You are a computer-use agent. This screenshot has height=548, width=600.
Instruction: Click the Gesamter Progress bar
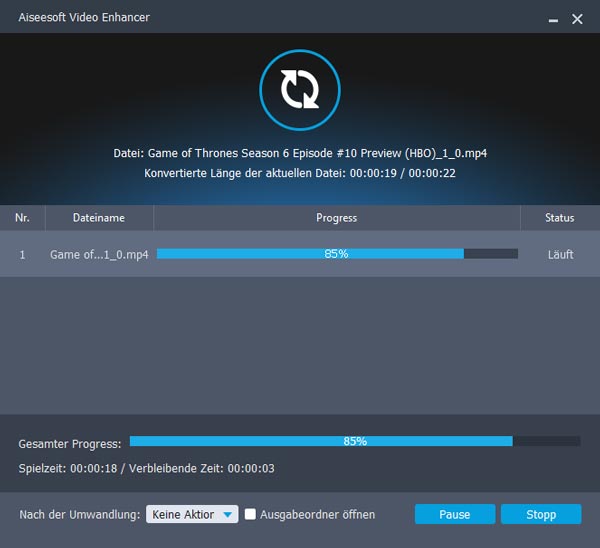(x=354, y=441)
